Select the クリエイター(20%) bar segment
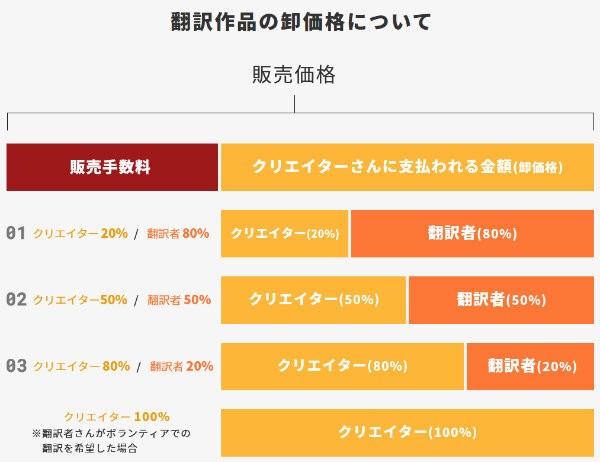Image resolution: width=600 pixels, height=462 pixels. [285, 233]
